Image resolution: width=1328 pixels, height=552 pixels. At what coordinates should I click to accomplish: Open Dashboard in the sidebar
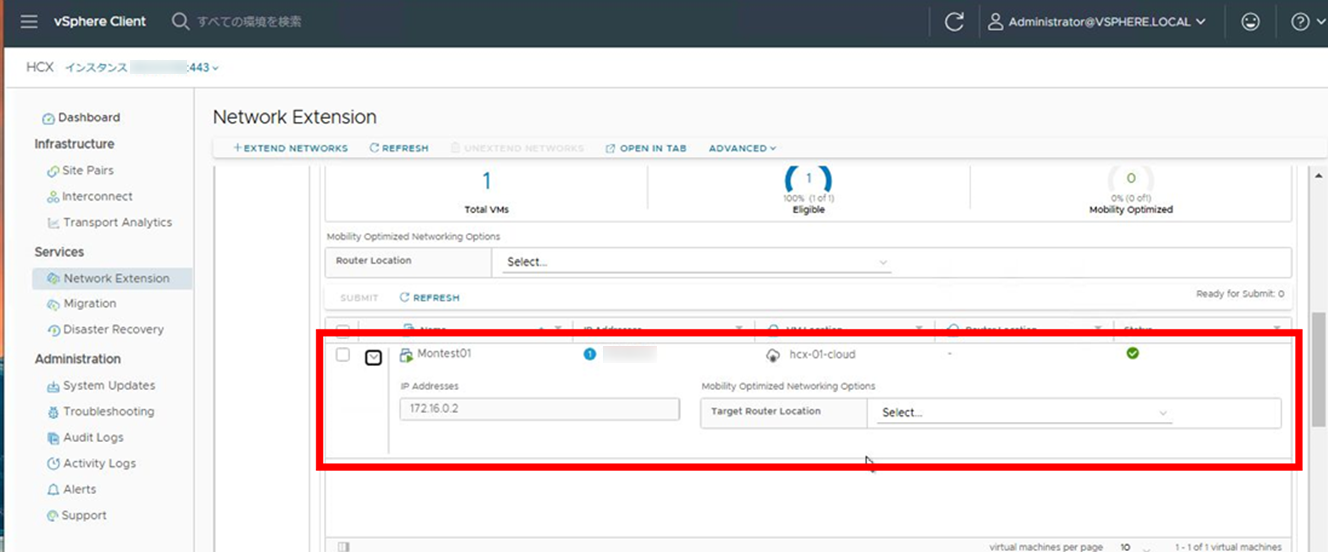tap(88, 117)
